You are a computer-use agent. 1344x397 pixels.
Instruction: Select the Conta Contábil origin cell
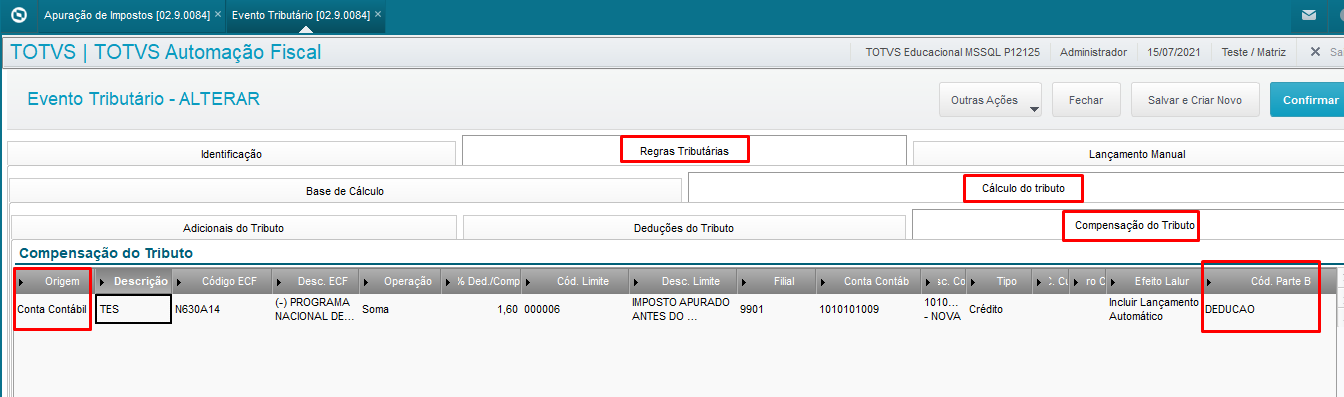(x=55, y=309)
